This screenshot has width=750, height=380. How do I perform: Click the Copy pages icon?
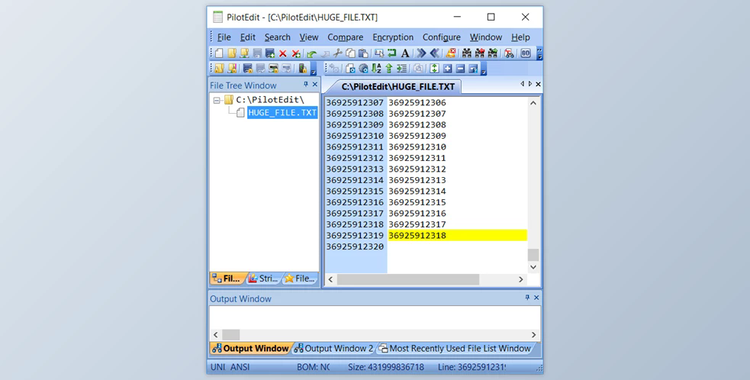coord(351,53)
